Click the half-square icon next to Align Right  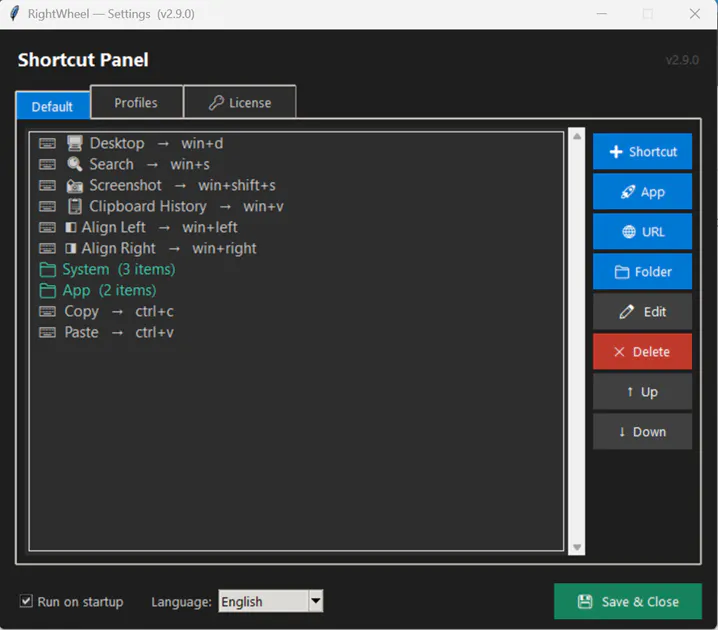click(71, 249)
